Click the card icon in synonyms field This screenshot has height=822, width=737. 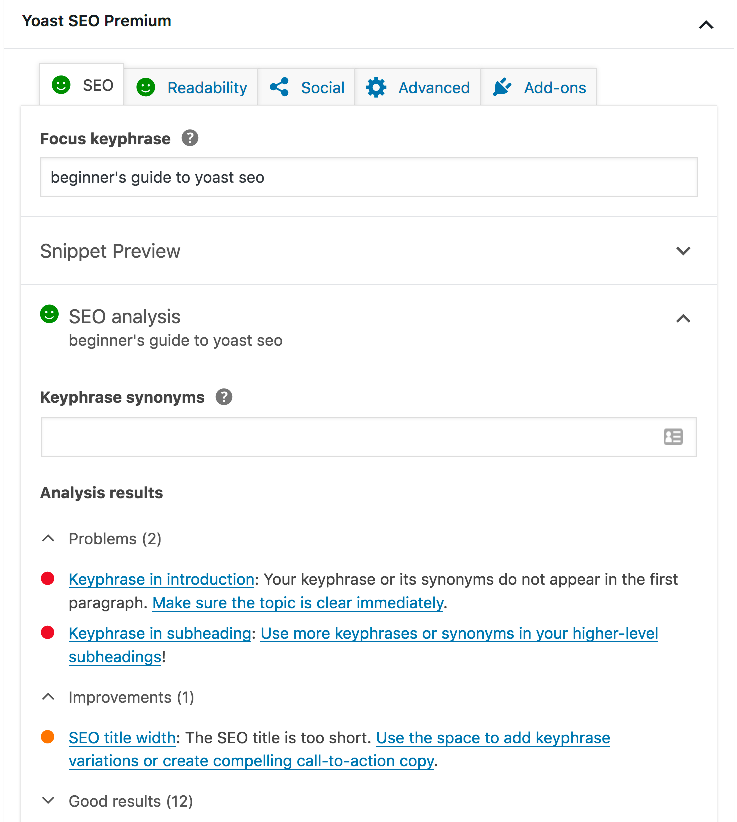(x=673, y=437)
